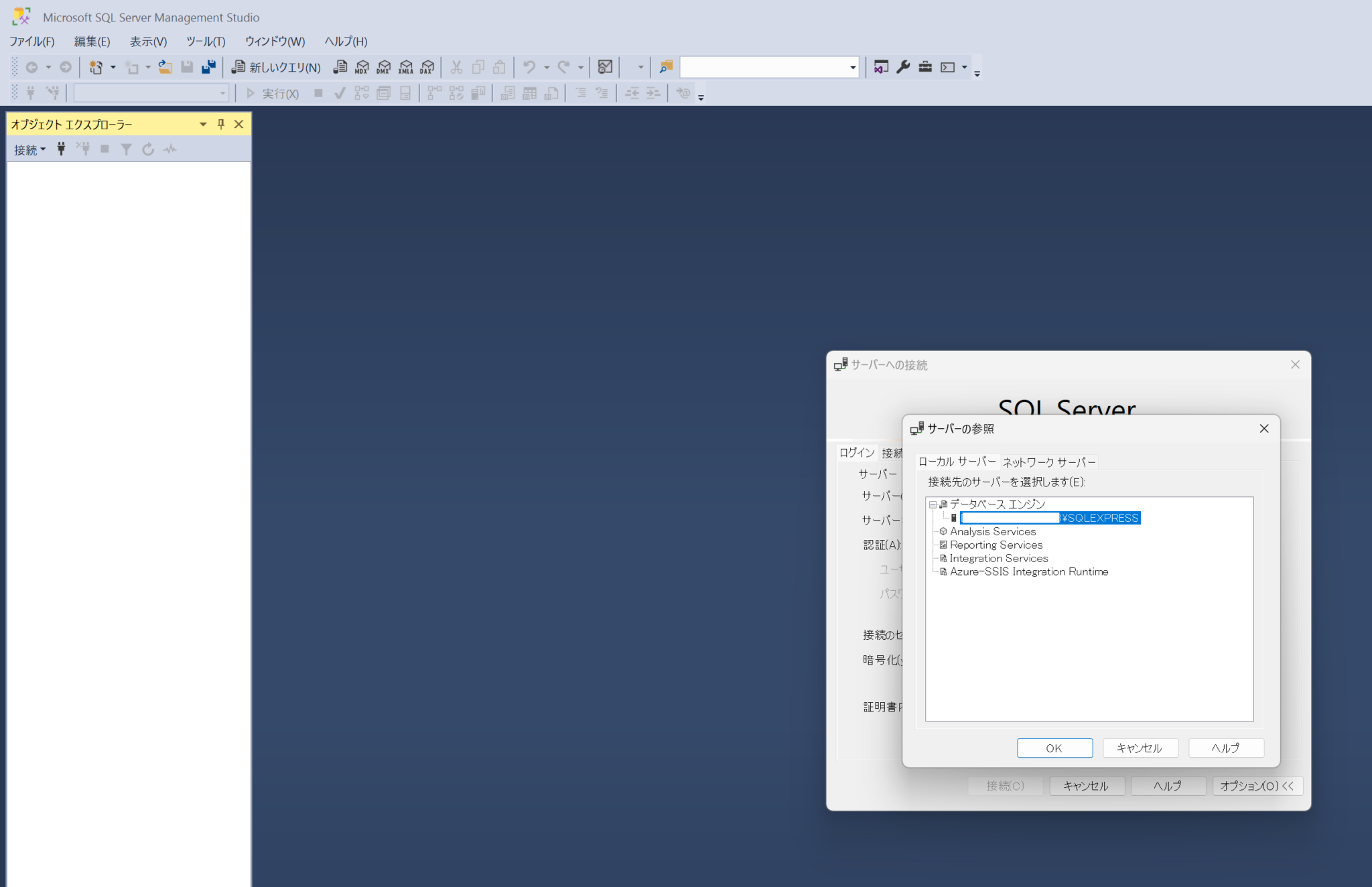Open a new query with the 新しいクエリ icon

pos(275,67)
